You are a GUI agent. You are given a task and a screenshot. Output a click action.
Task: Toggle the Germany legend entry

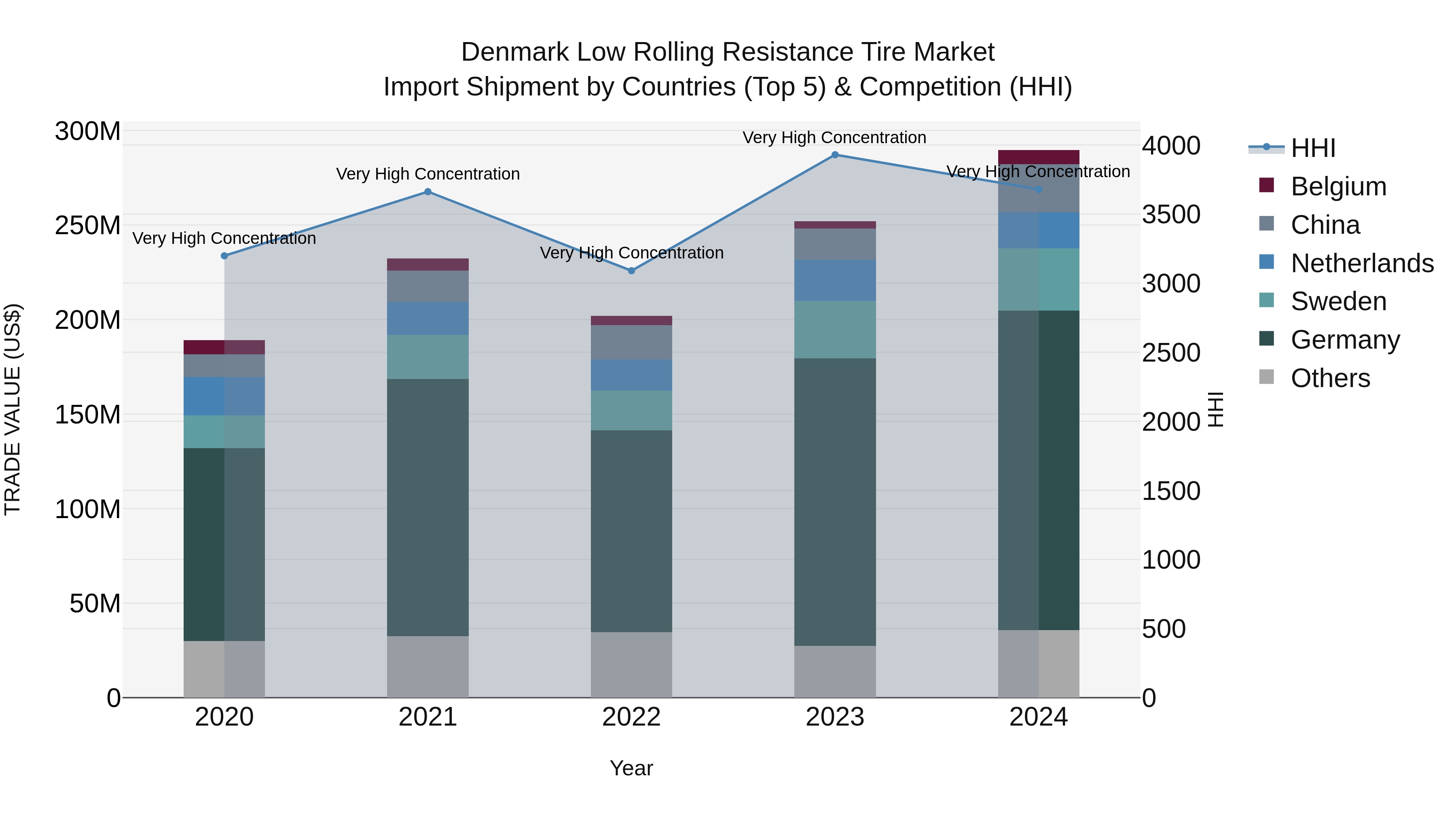pos(1329,340)
